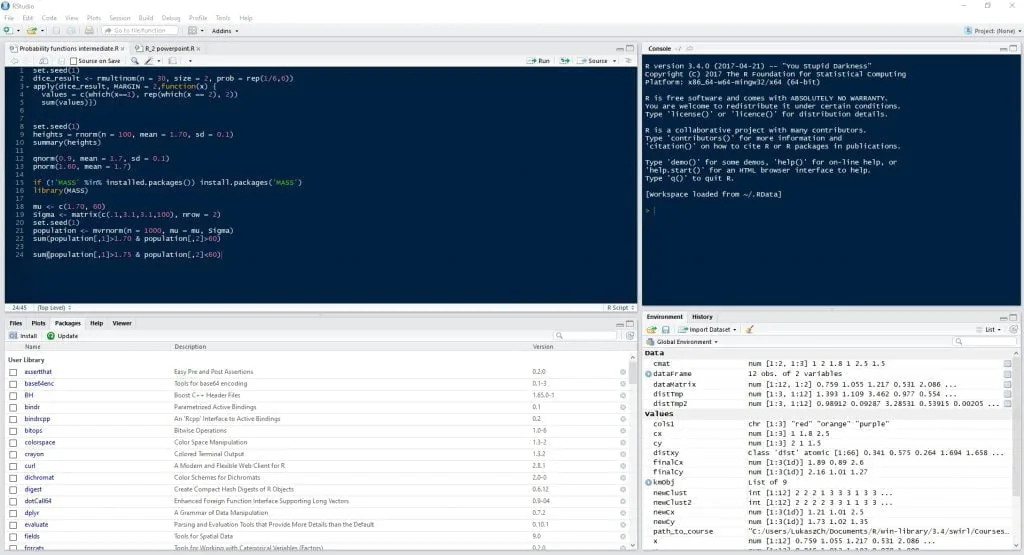Open the List view dropdown in Environment
Screen dimensions: 1024x555
click(x=989, y=330)
